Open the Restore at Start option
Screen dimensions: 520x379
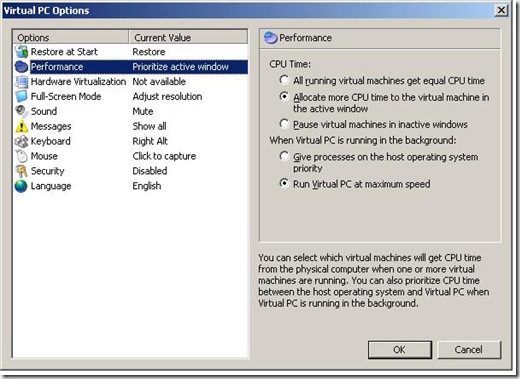tap(64, 52)
